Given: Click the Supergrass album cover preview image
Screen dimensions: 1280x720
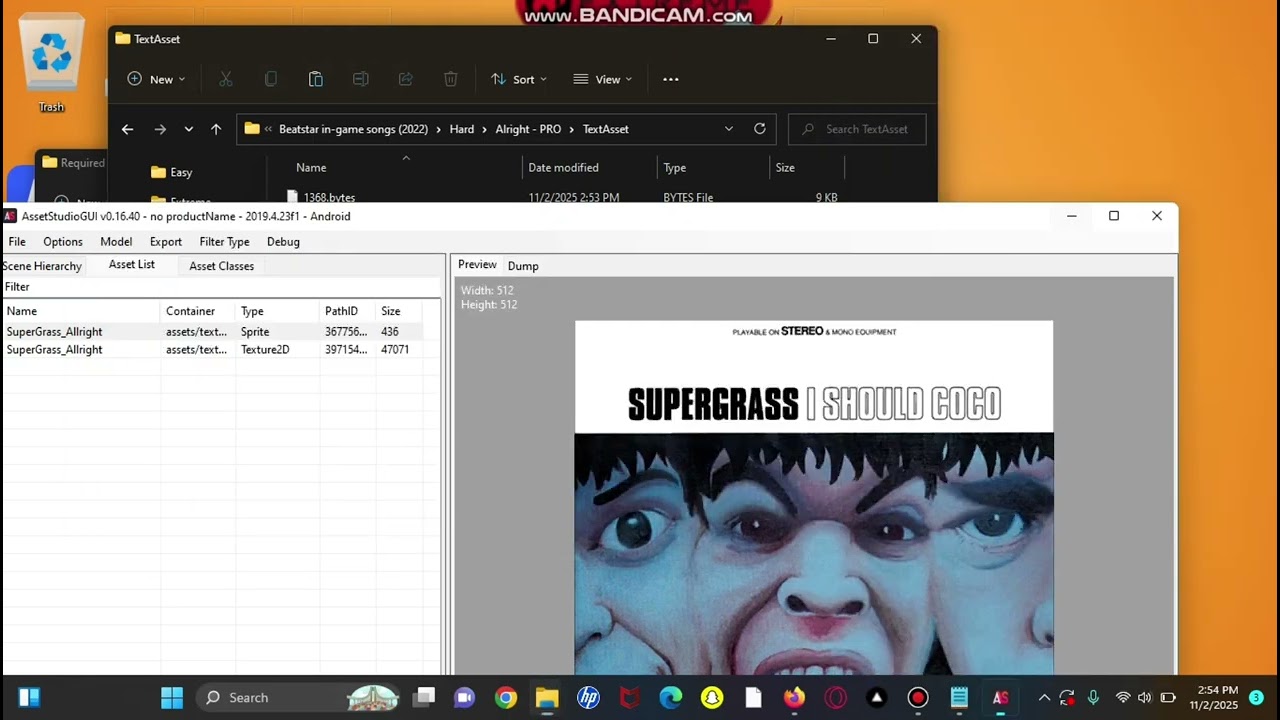Looking at the screenshot, I should click(814, 497).
